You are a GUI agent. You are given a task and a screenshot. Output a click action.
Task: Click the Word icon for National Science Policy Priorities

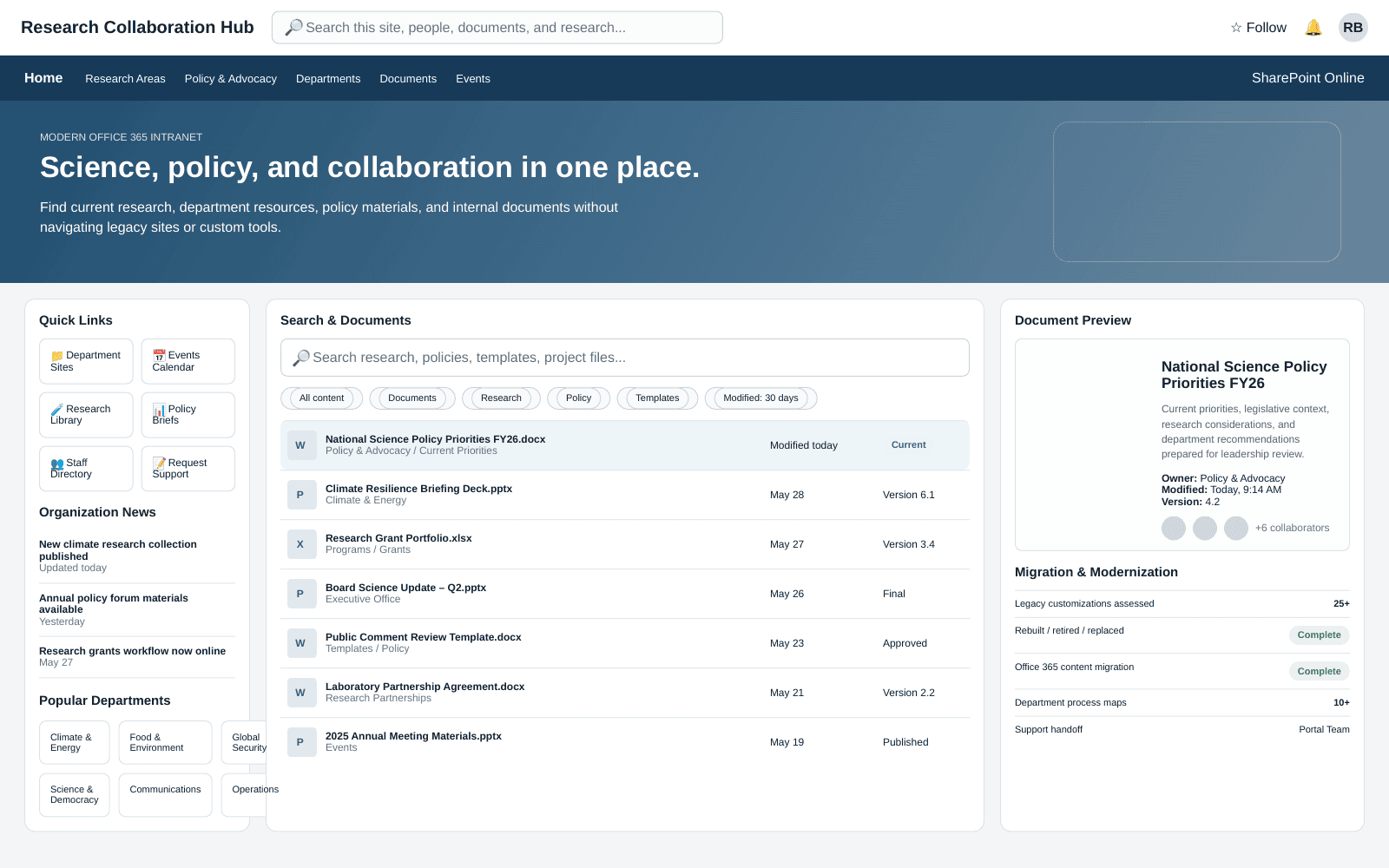(301, 445)
